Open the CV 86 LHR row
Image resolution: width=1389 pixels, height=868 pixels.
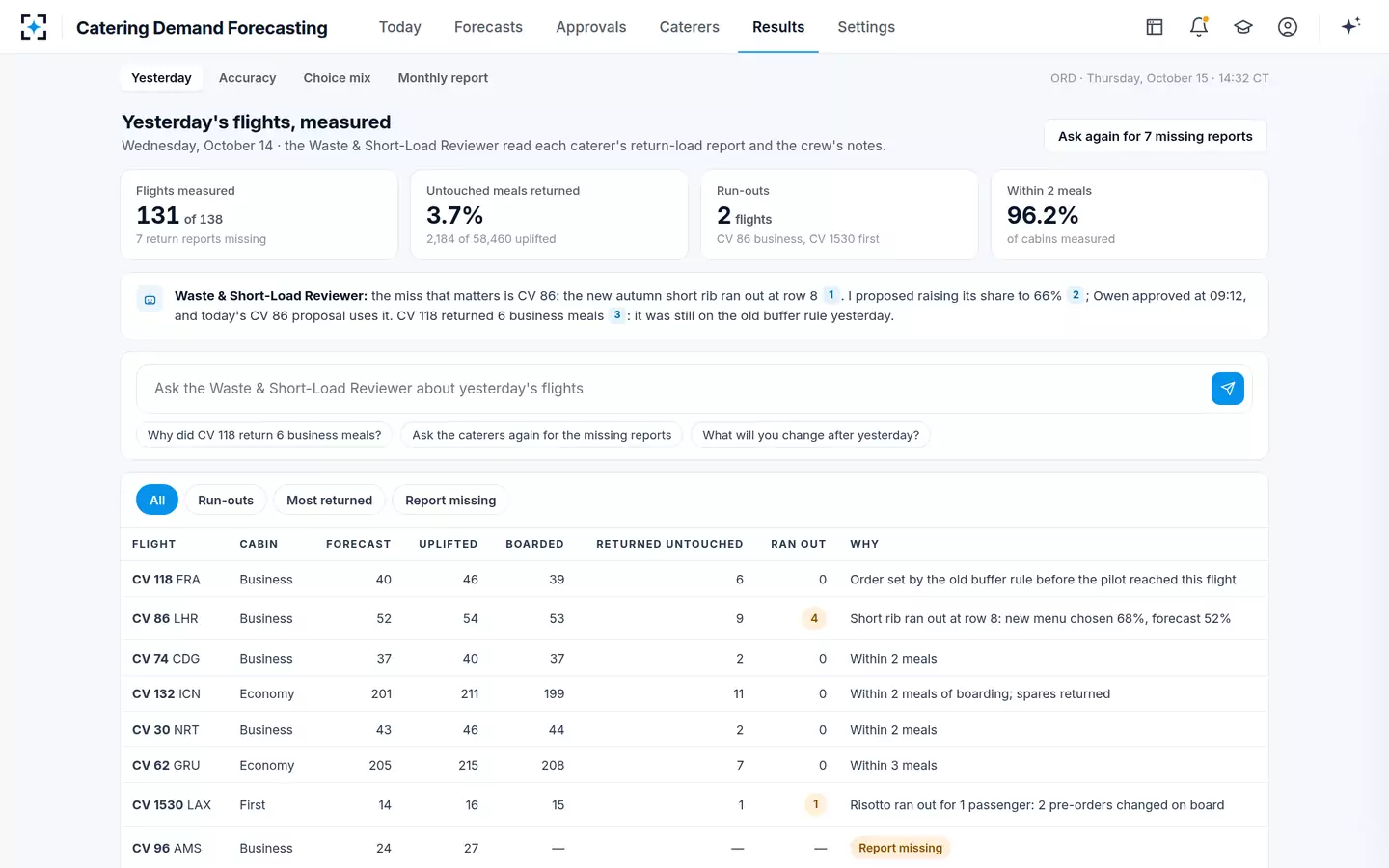click(694, 618)
